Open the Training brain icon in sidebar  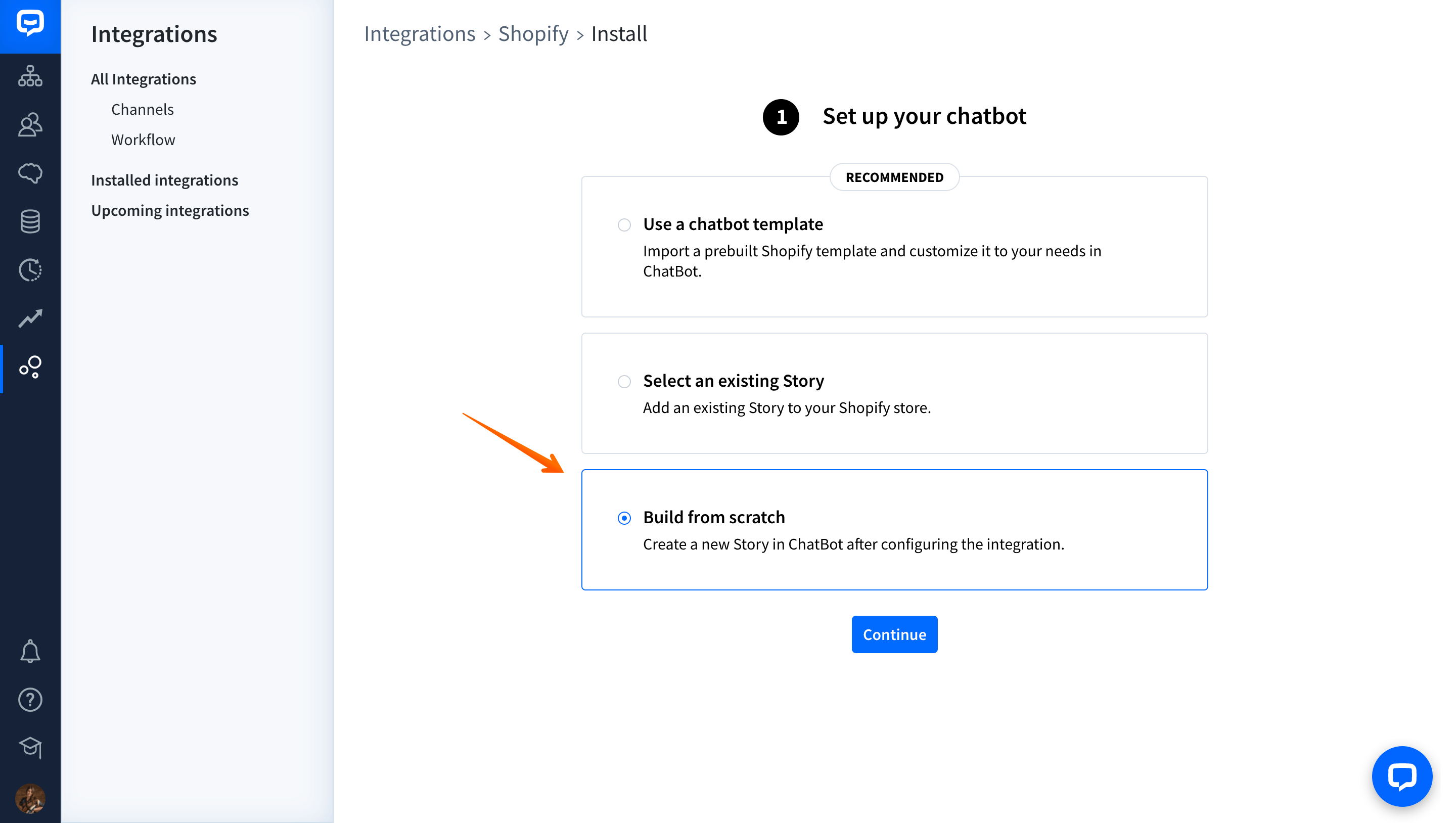click(x=30, y=173)
